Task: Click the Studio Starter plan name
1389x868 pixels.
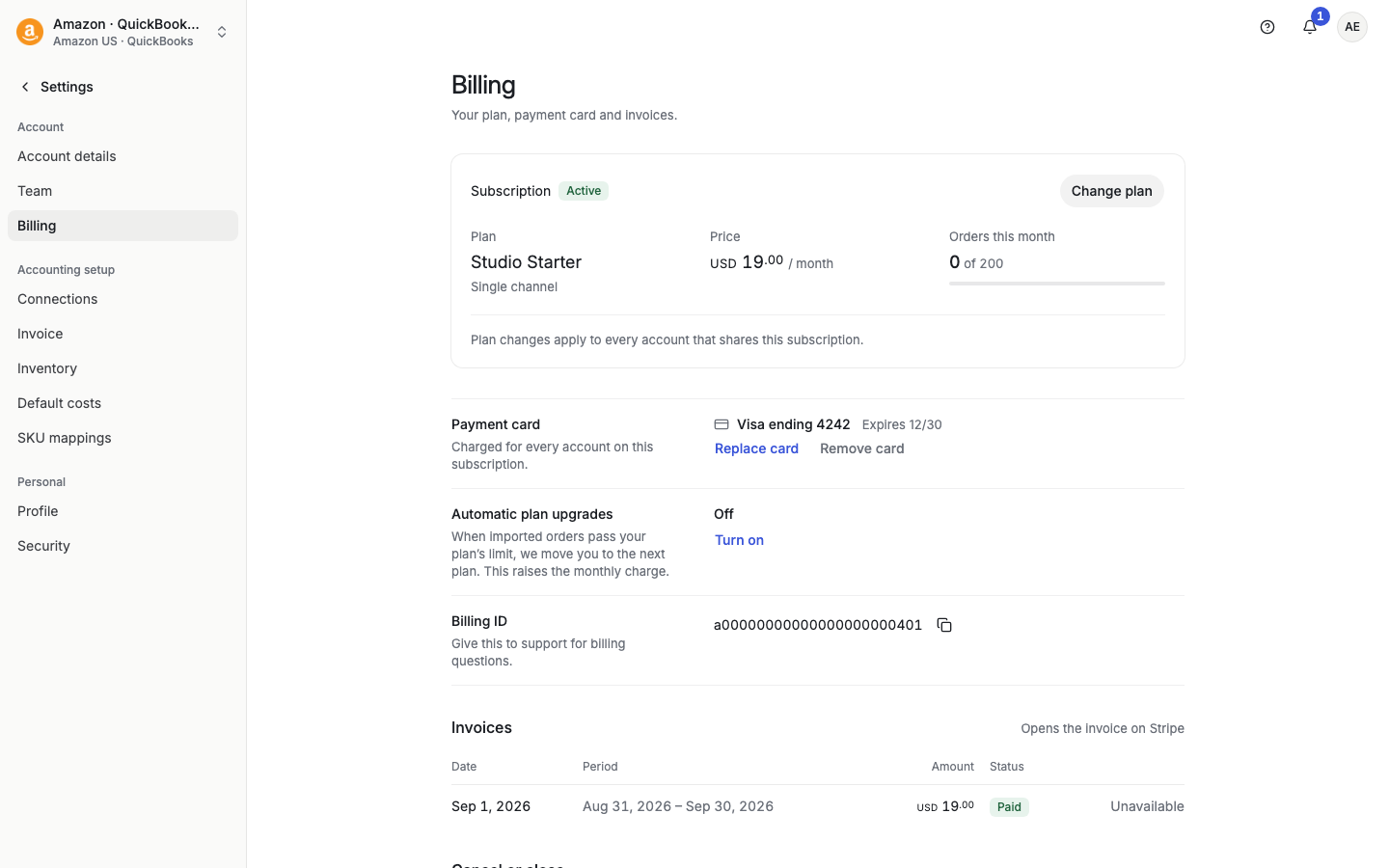Action: point(526,262)
